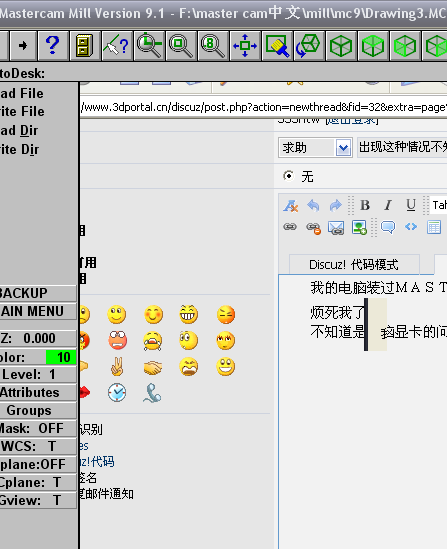Activate the analyze cursor question icon
Viewport: 447px width, 549px height.
click(x=117, y=46)
